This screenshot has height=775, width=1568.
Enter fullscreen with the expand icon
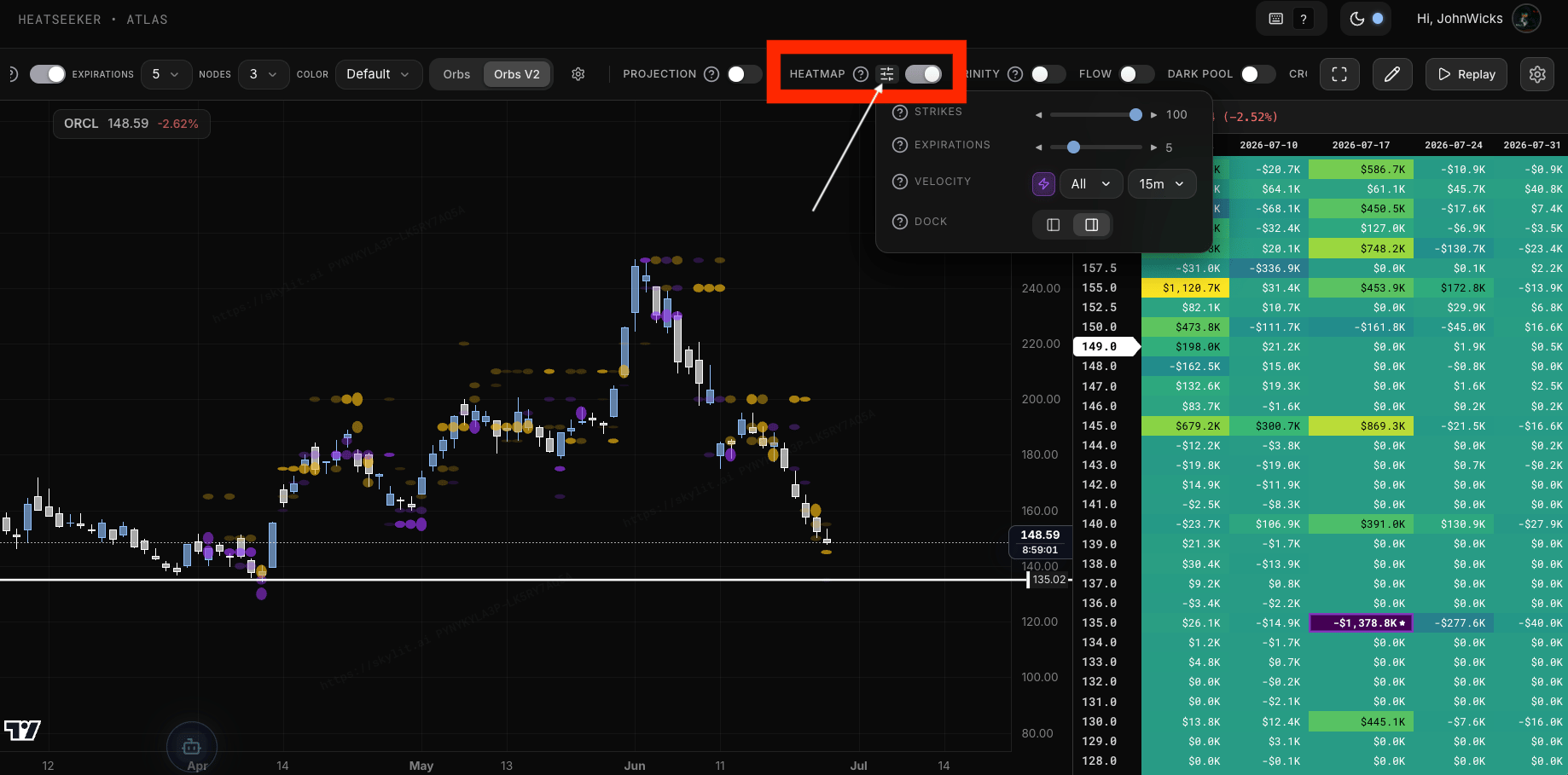(1339, 74)
